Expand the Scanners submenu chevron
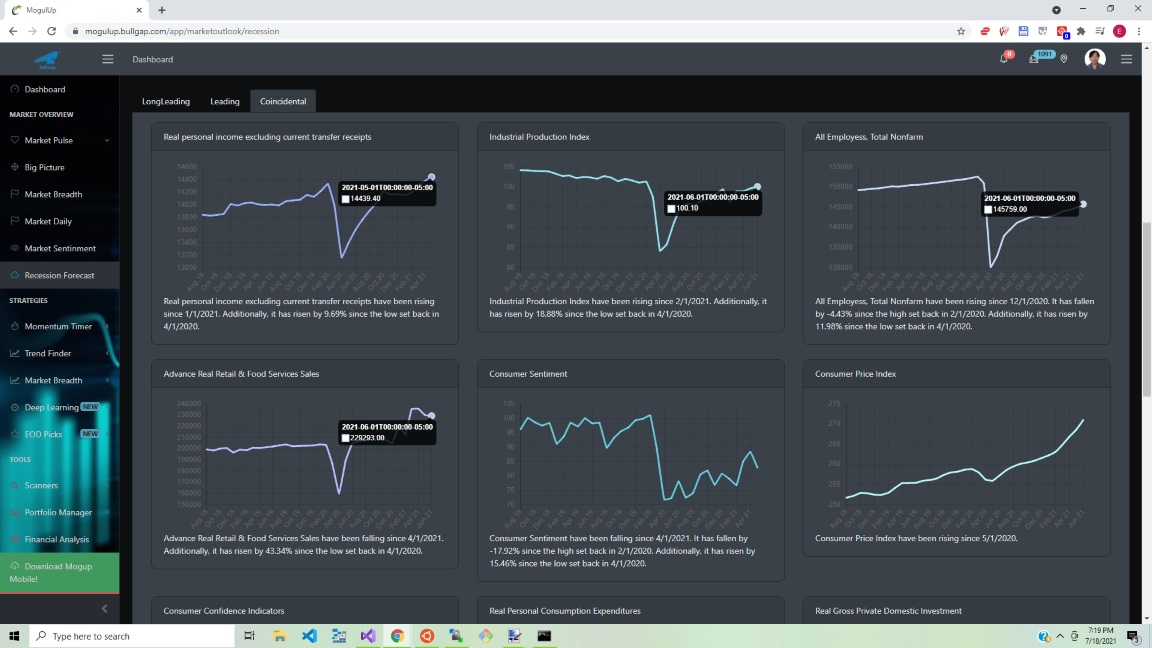Screen dimensions: 1152x648 107,486
